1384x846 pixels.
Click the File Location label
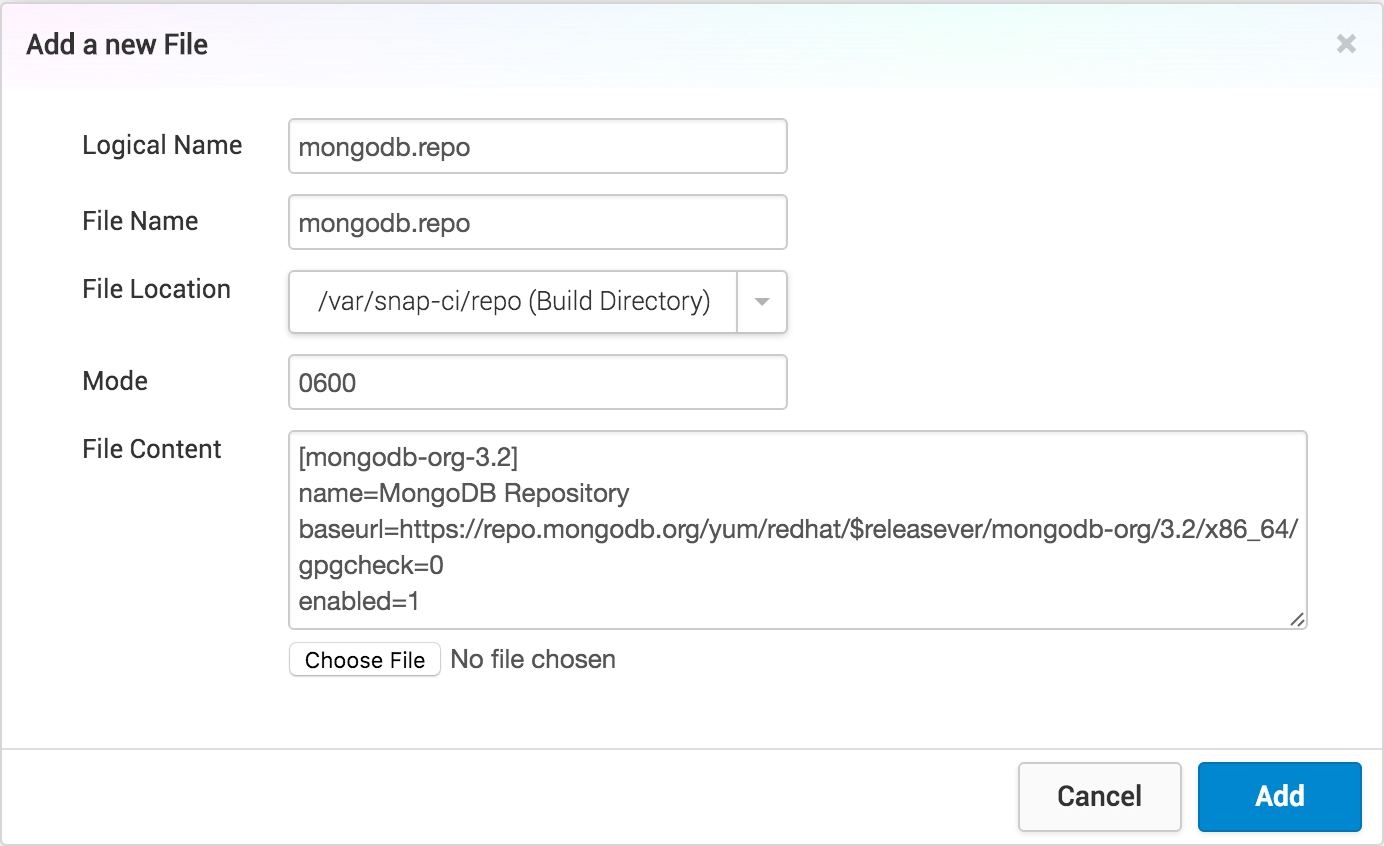tap(156, 290)
